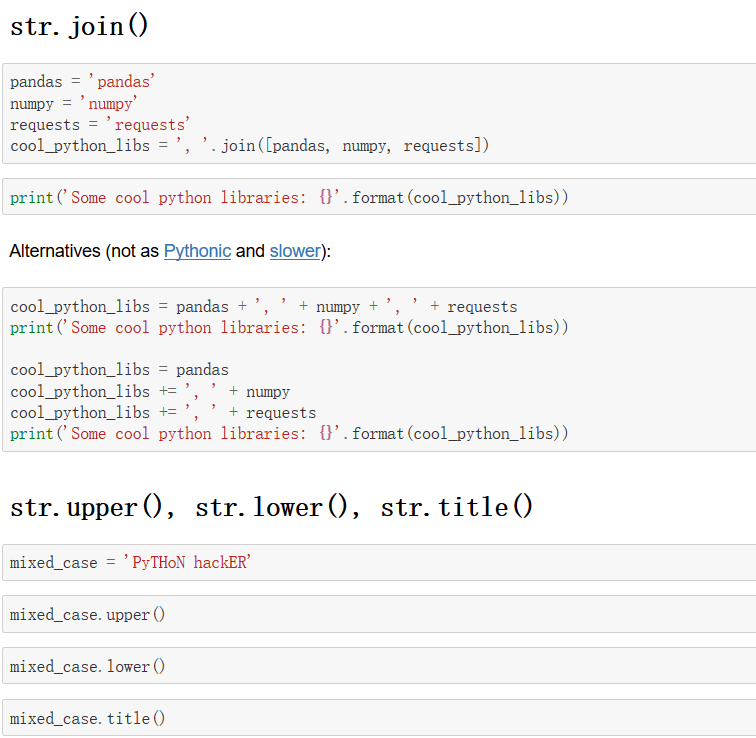Click the pandas + ', ' + numpy concatenation line

pos(264,307)
